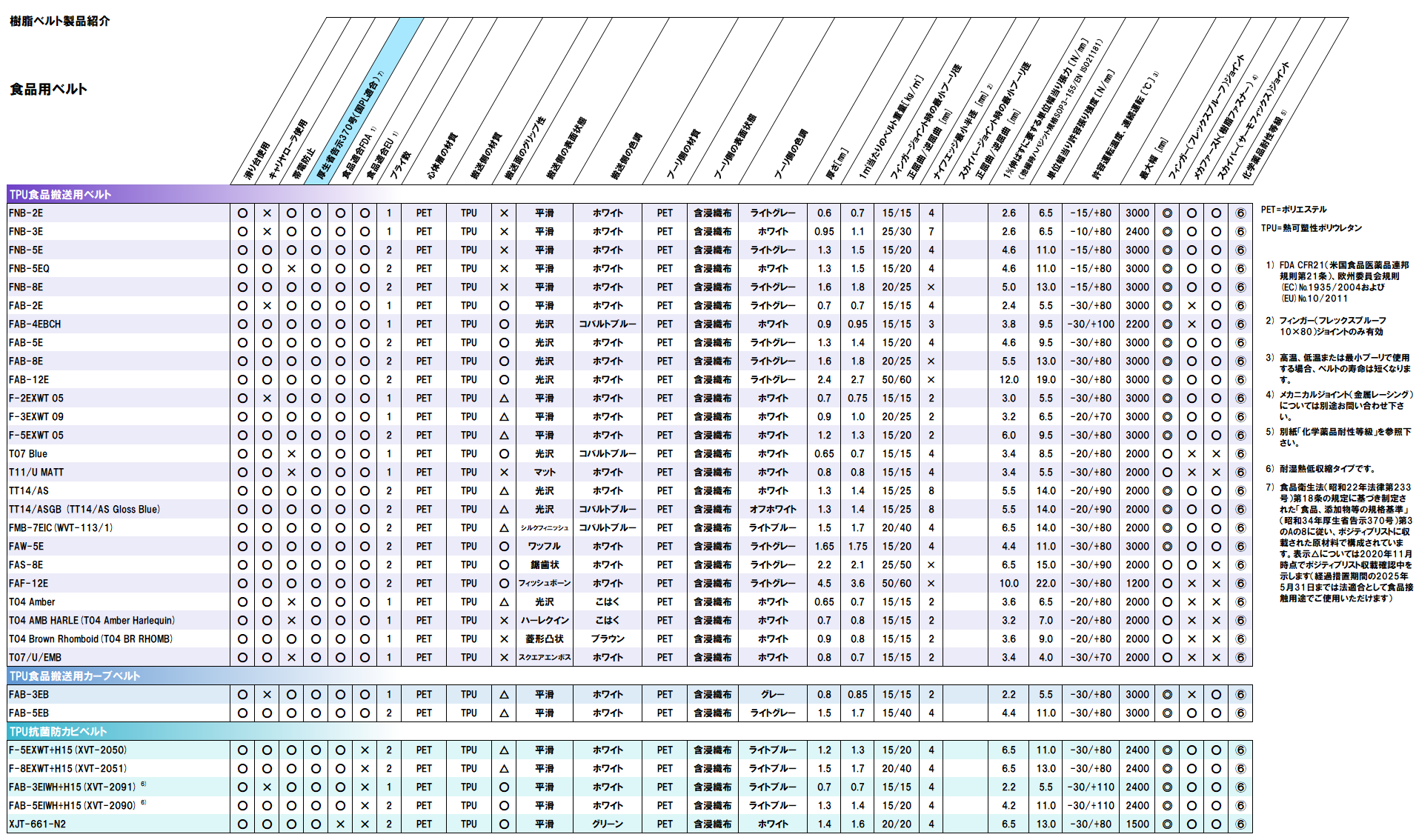1416x840 pixels.
Task: Click footnote 7 about 食品衛生法
Action: (x=1339, y=543)
